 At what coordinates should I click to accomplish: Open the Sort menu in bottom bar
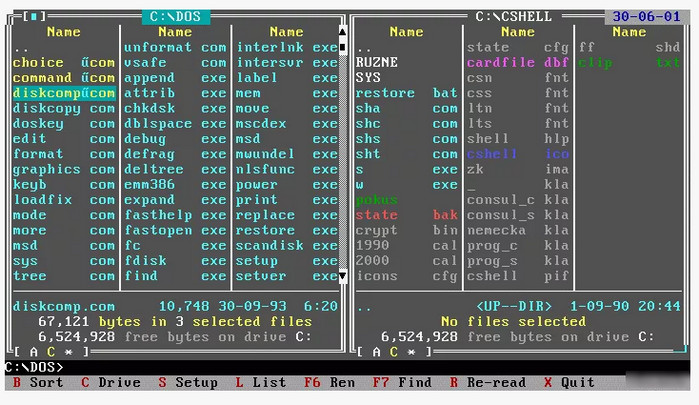point(38,383)
